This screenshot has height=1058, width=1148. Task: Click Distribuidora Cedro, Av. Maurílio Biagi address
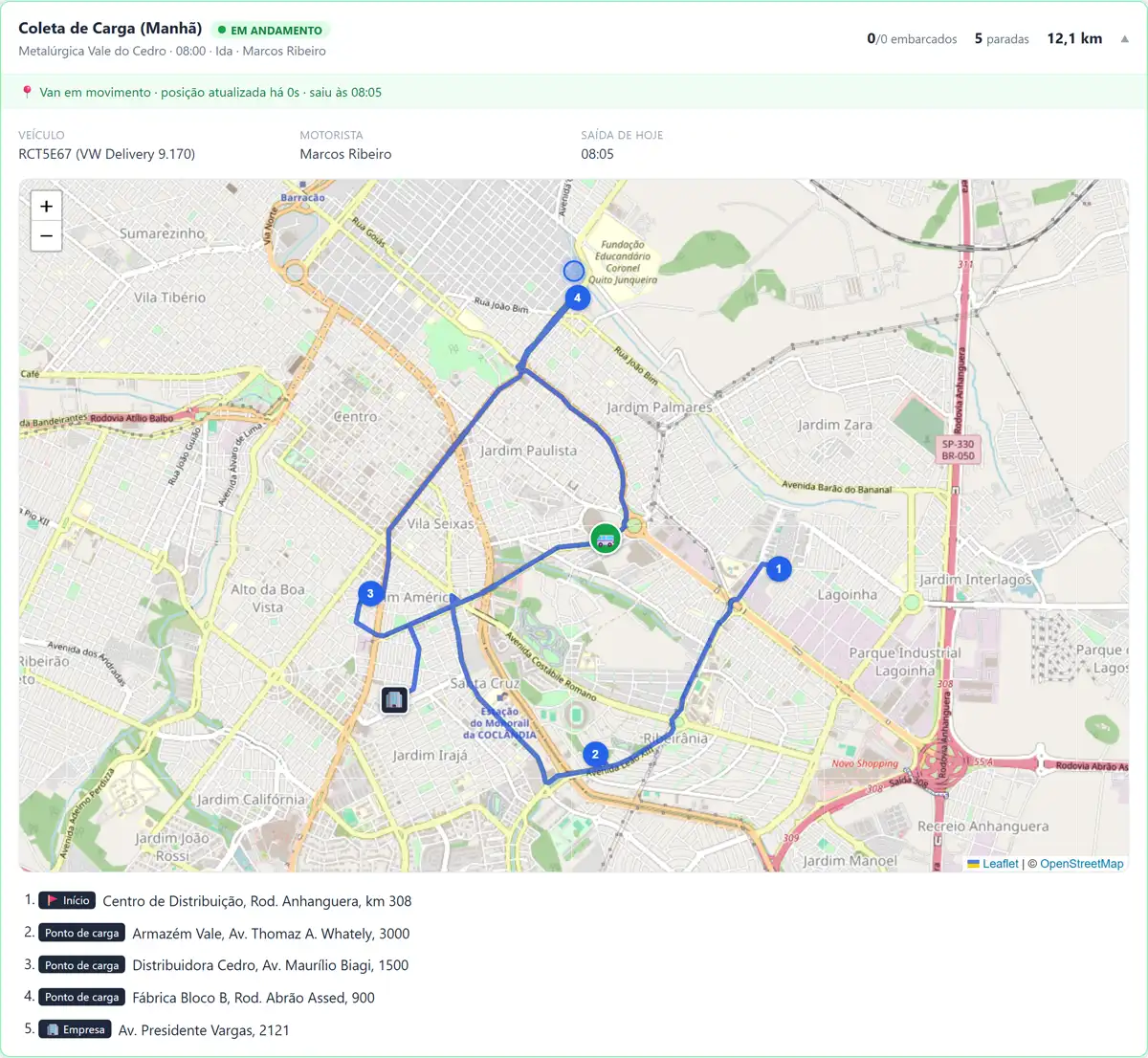271,965
